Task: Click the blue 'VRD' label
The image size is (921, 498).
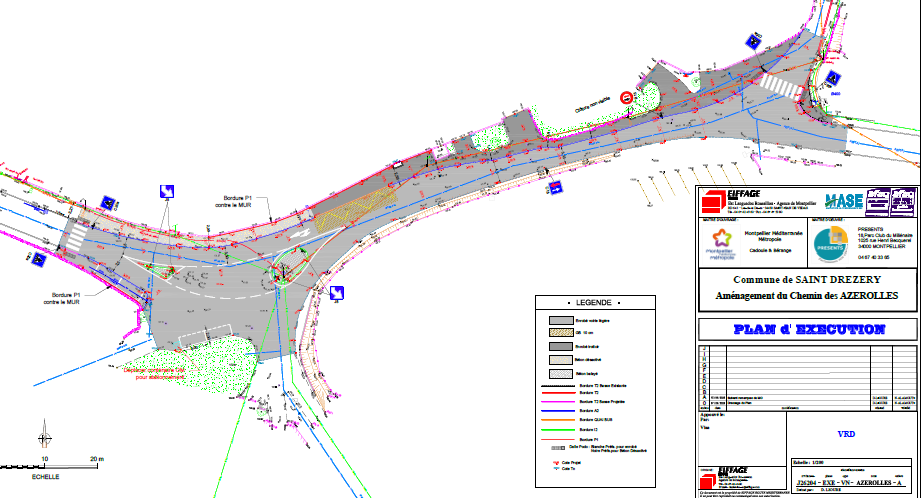Action: tap(846, 434)
